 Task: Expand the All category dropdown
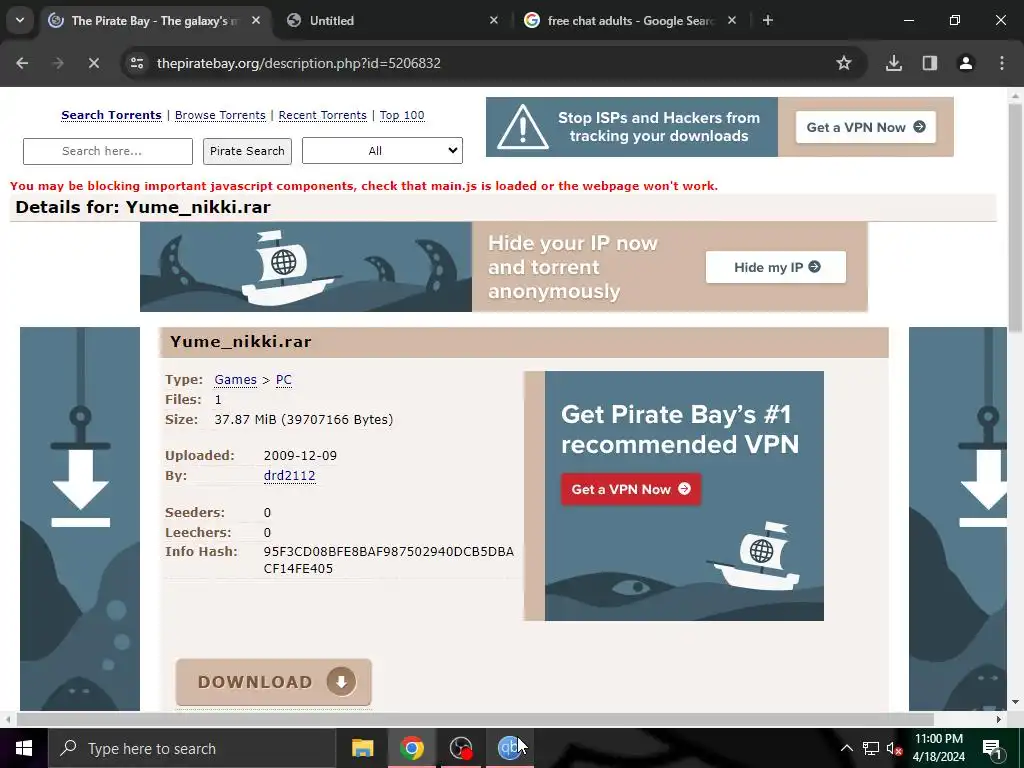382,151
